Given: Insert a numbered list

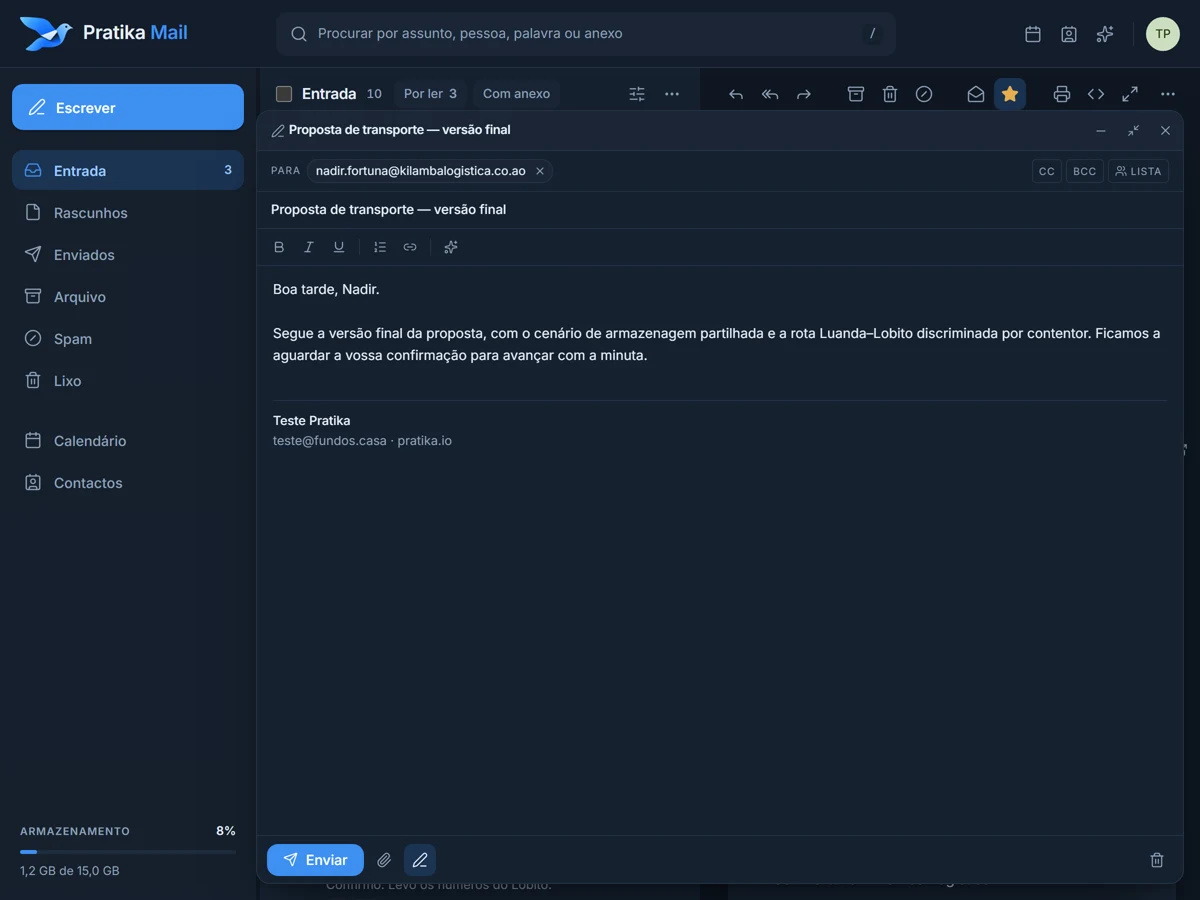Looking at the screenshot, I should [380, 247].
